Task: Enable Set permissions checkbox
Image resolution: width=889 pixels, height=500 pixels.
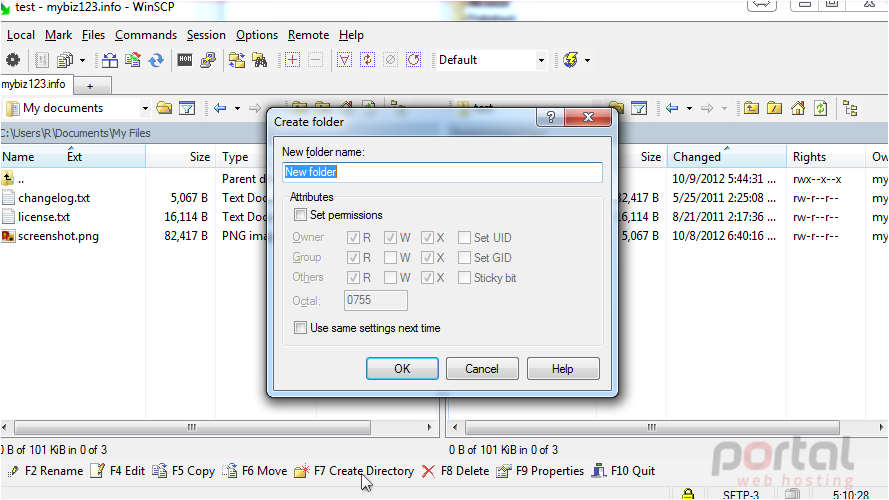Action: click(300, 215)
